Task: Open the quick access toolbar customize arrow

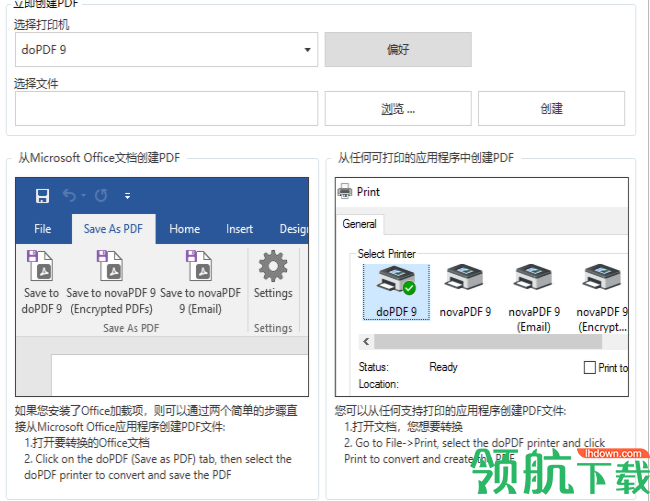Action: (x=127, y=196)
